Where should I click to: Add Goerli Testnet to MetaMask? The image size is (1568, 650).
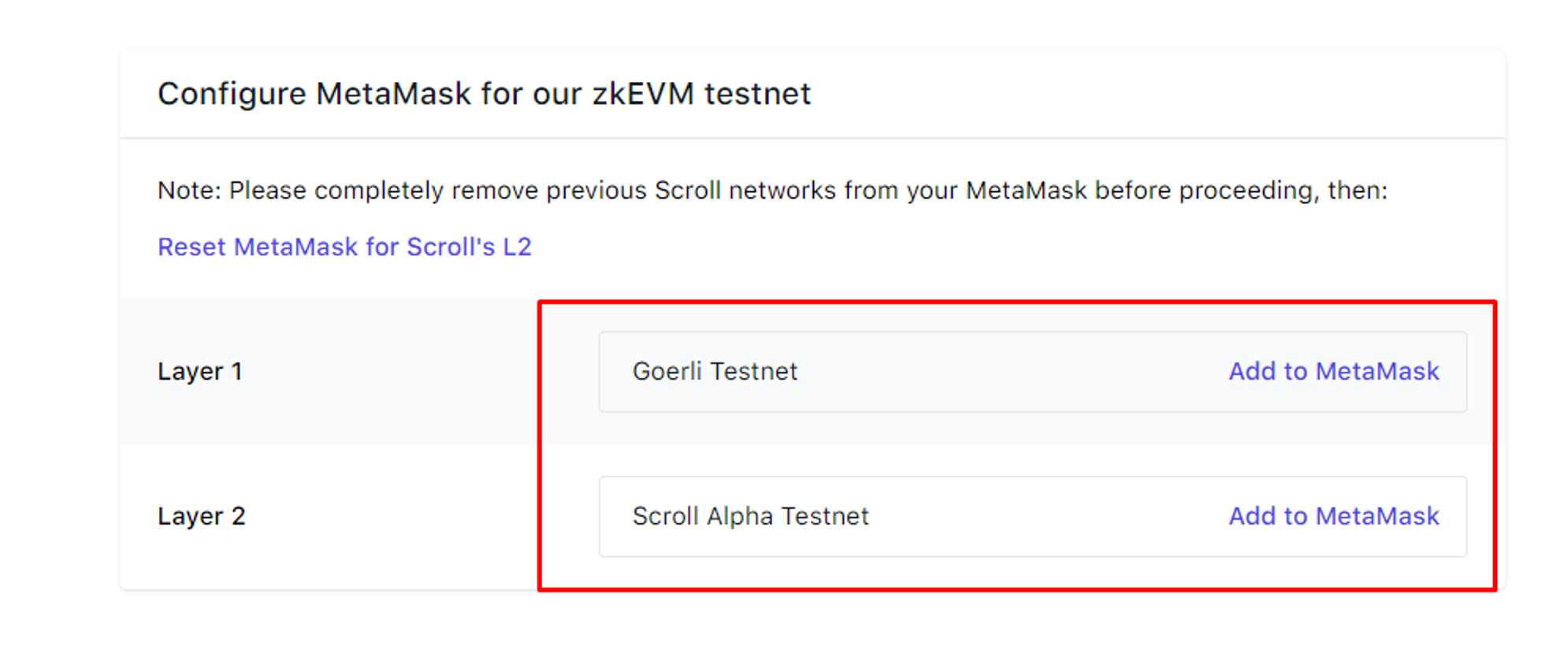tap(1333, 371)
